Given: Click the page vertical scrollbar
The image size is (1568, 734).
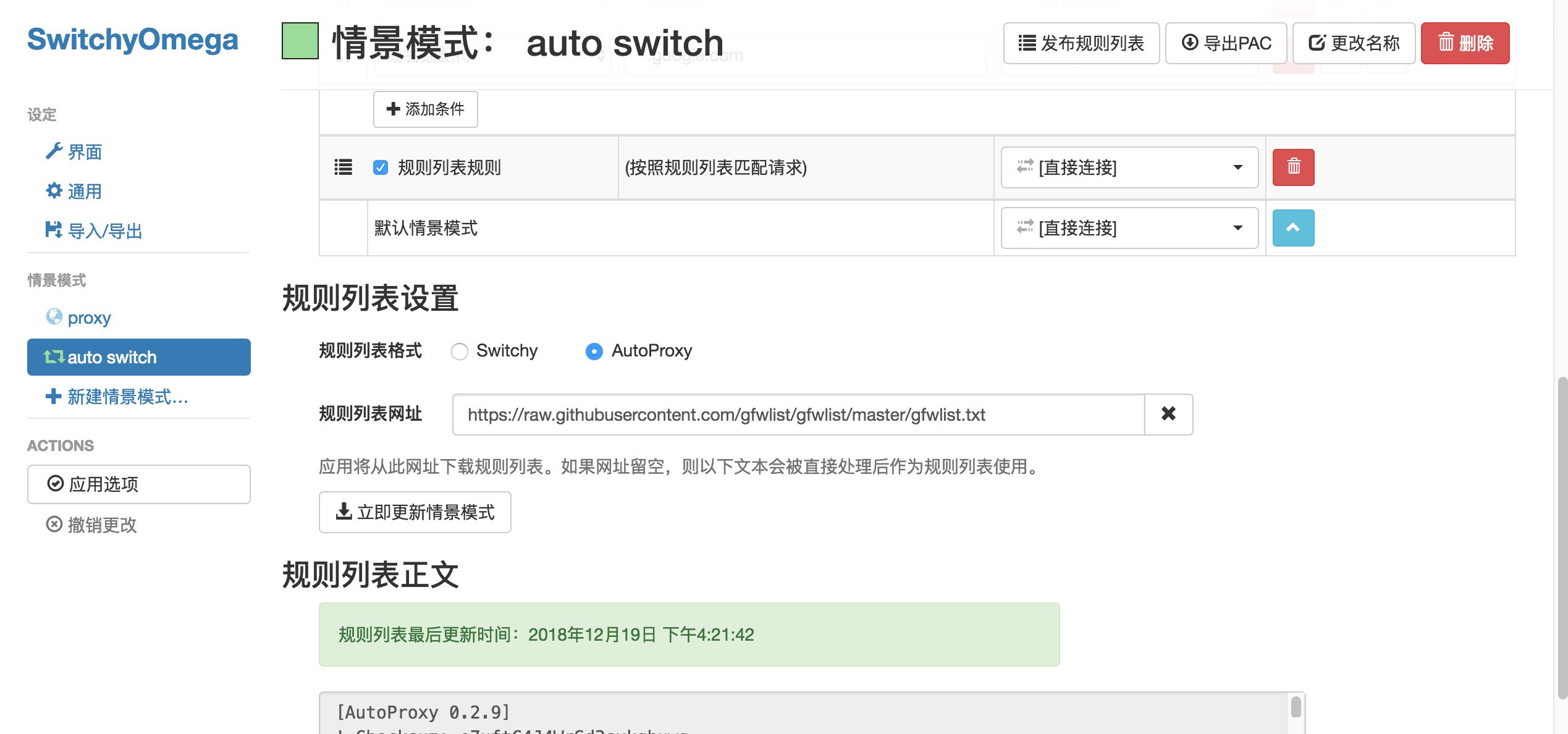Looking at the screenshot, I should [1562, 538].
